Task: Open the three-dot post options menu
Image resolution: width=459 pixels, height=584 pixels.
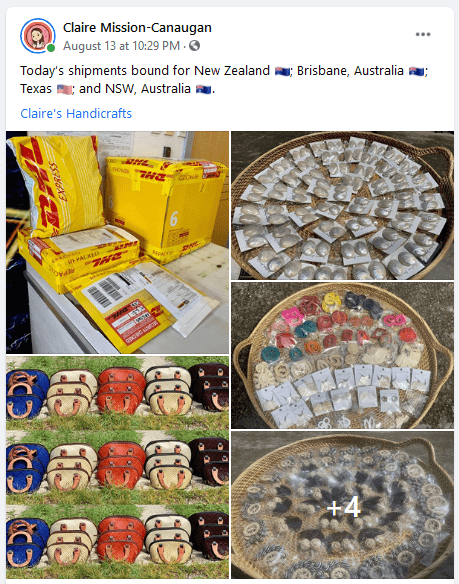Action: [x=423, y=34]
